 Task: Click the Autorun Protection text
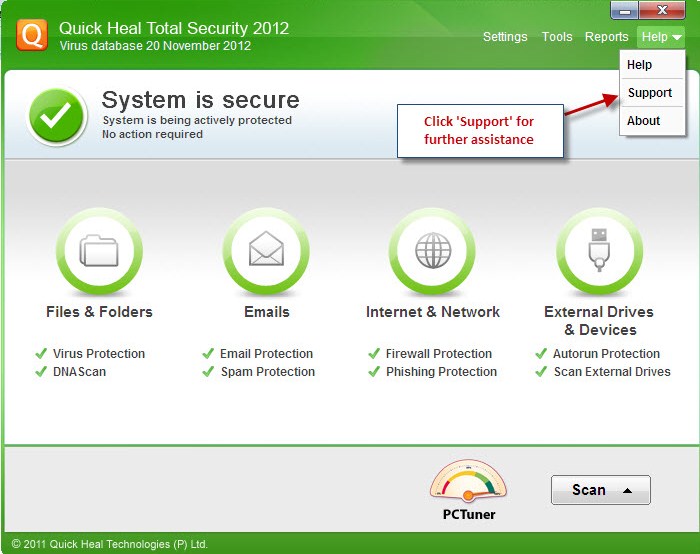[606, 354]
